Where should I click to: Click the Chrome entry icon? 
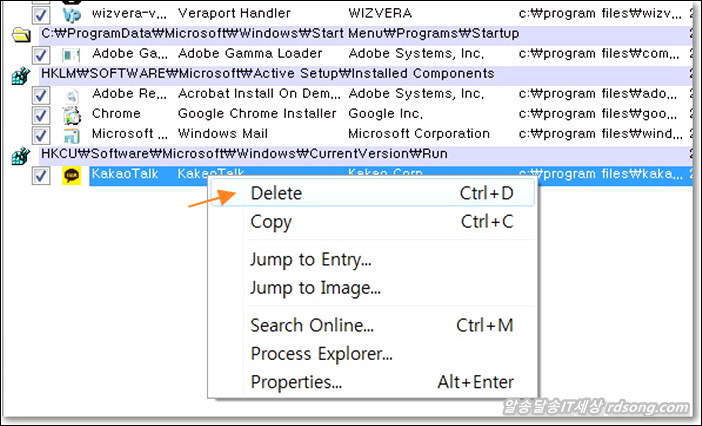point(71,114)
